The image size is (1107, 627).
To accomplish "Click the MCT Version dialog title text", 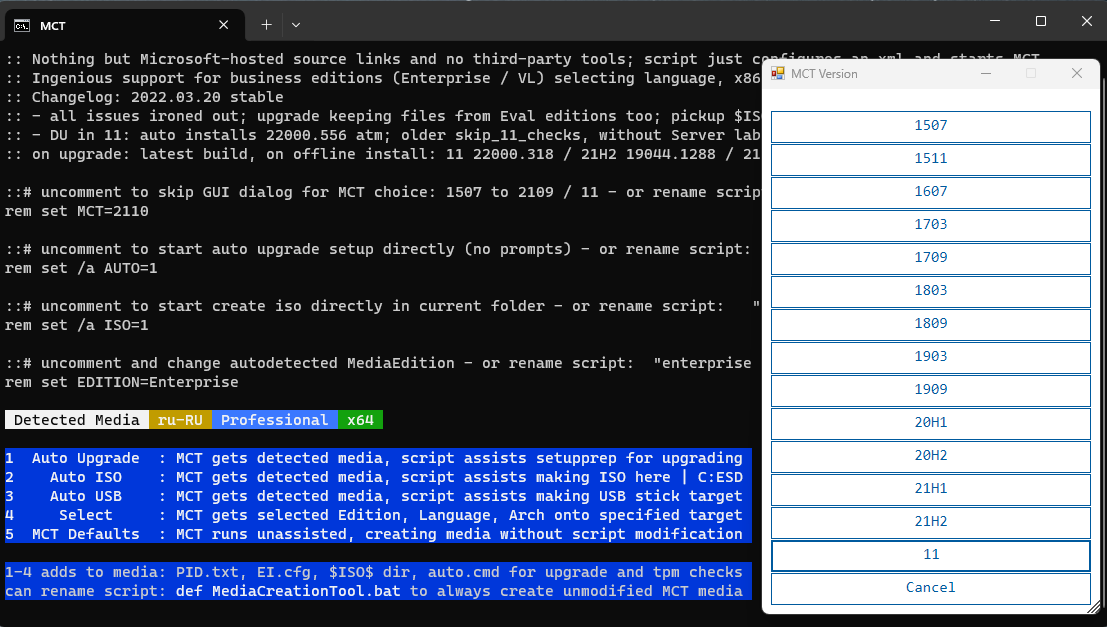I will point(824,73).
